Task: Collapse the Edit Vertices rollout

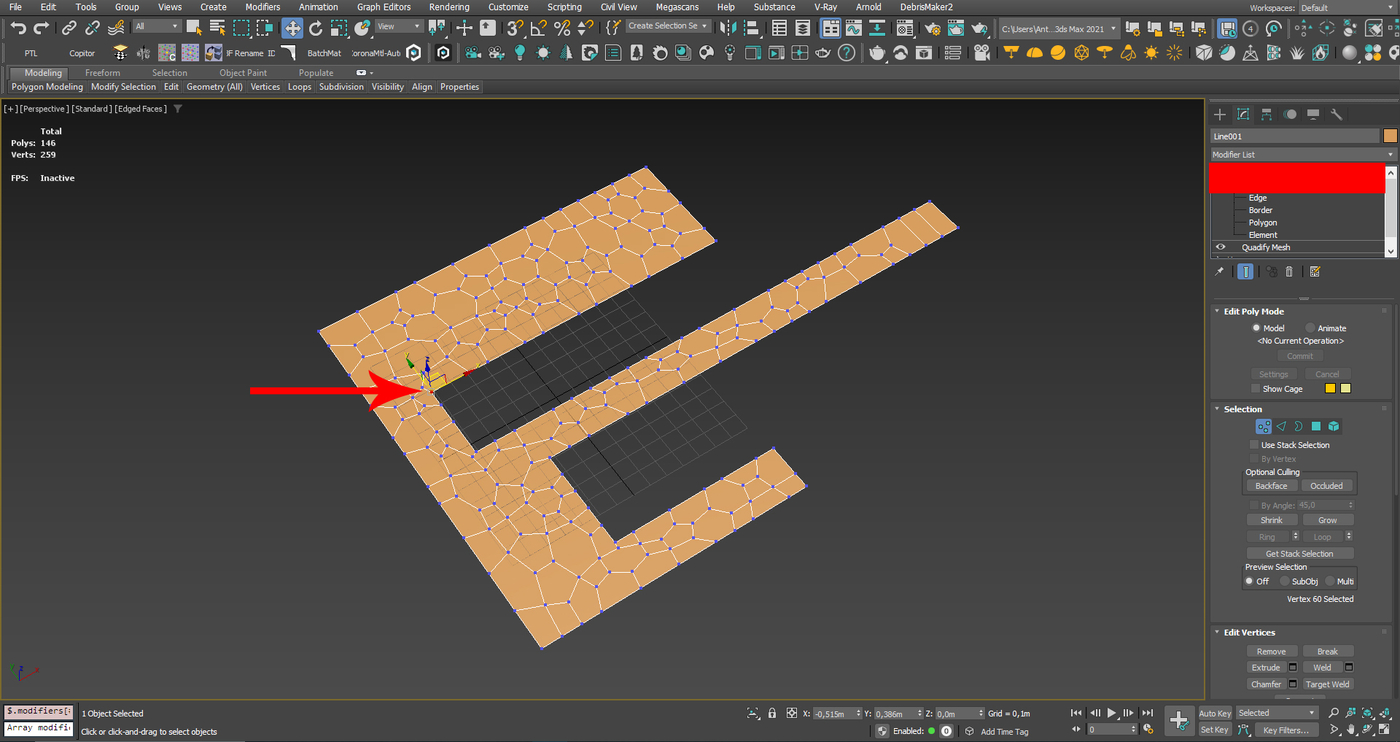Action: click(x=1249, y=632)
